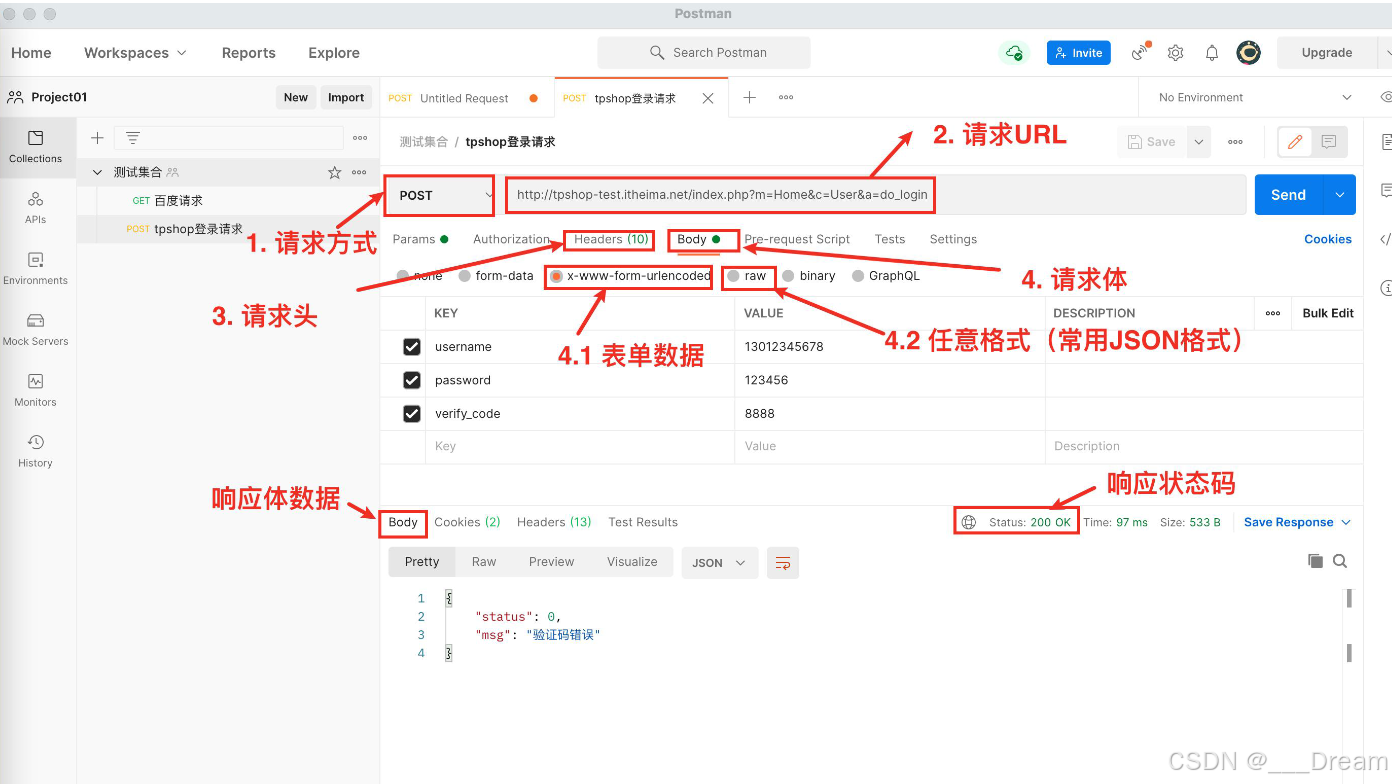Screen dimensions: 1392x784
Task: Click the collection filter icon
Action: point(132,138)
